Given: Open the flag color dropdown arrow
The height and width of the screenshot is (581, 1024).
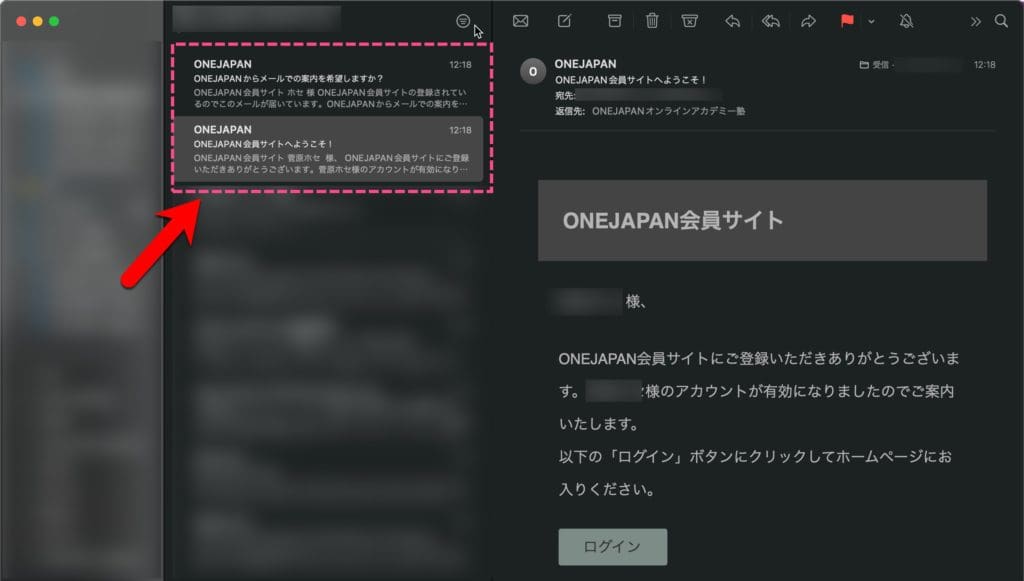Looking at the screenshot, I should [871, 22].
